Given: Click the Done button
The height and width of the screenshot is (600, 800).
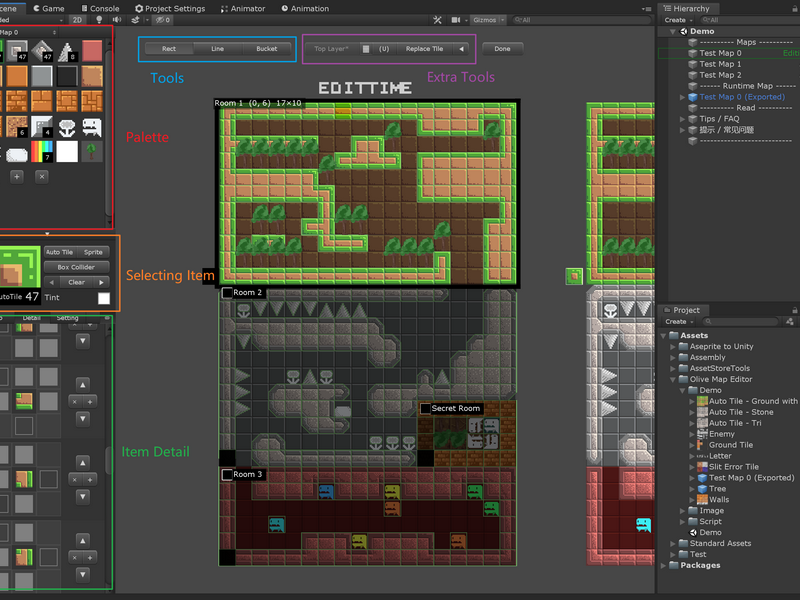Looking at the screenshot, I should click(x=502, y=49).
